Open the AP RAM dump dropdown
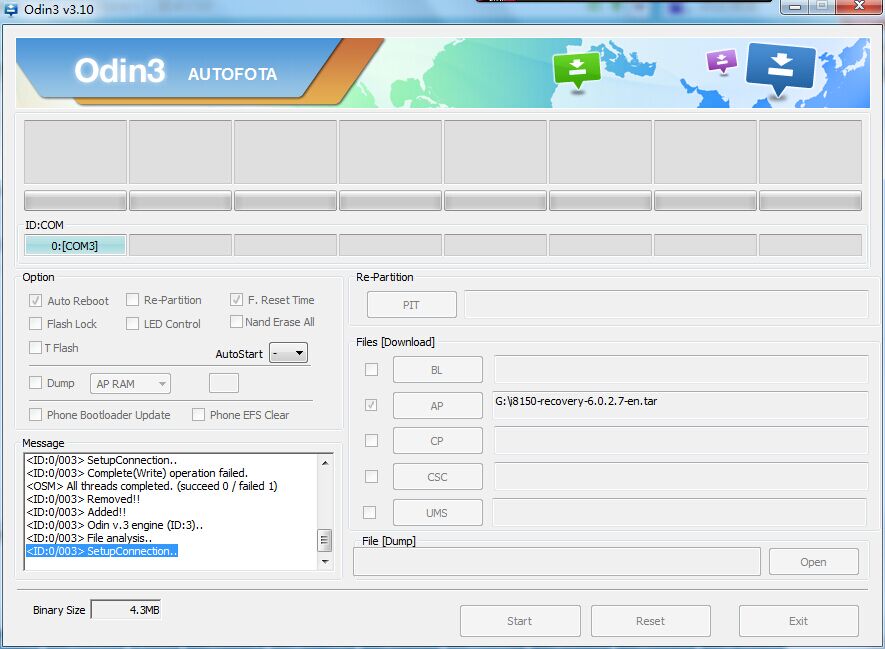The image size is (885, 649). [x=130, y=384]
